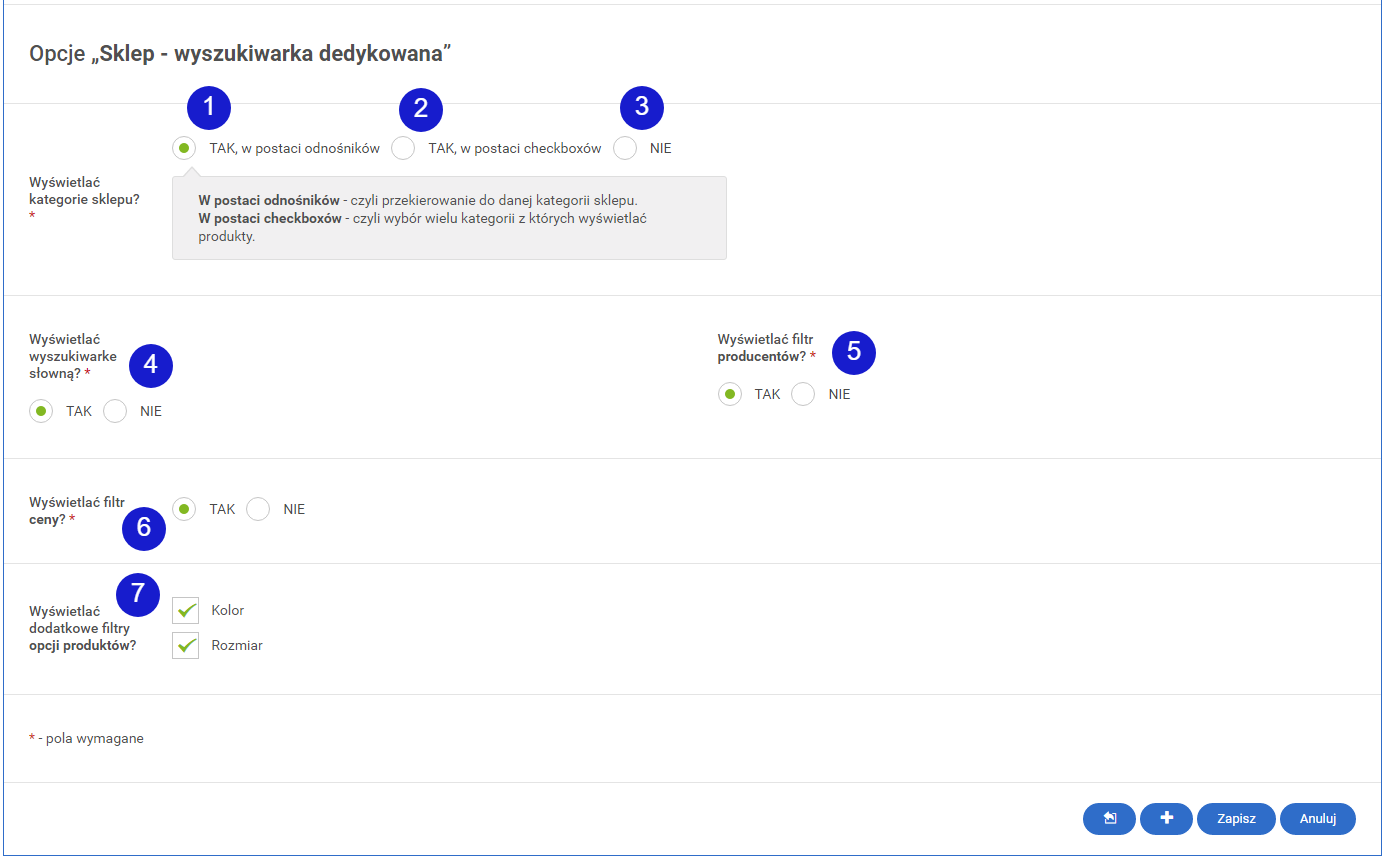The width and height of the screenshot is (1388, 863).
Task: Select TAK for wyszukiwarkę słowną
Action: click(x=41, y=411)
